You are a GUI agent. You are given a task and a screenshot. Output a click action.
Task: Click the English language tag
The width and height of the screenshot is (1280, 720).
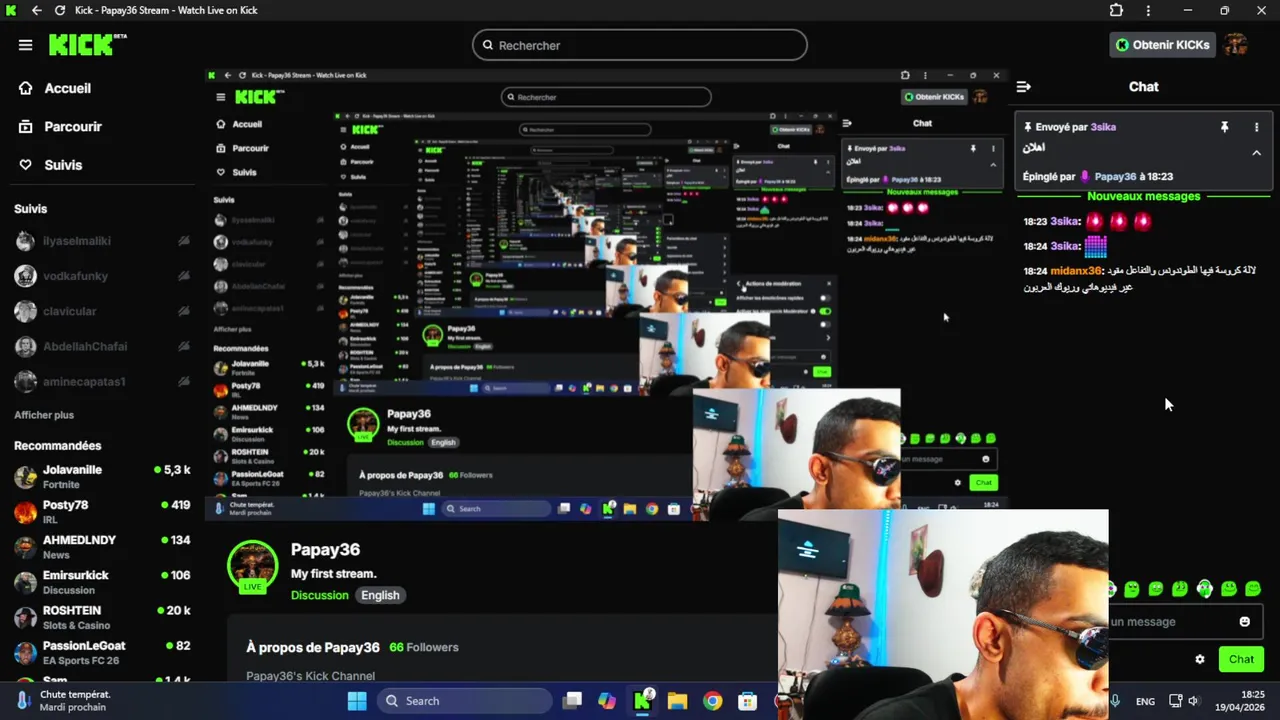(380, 595)
